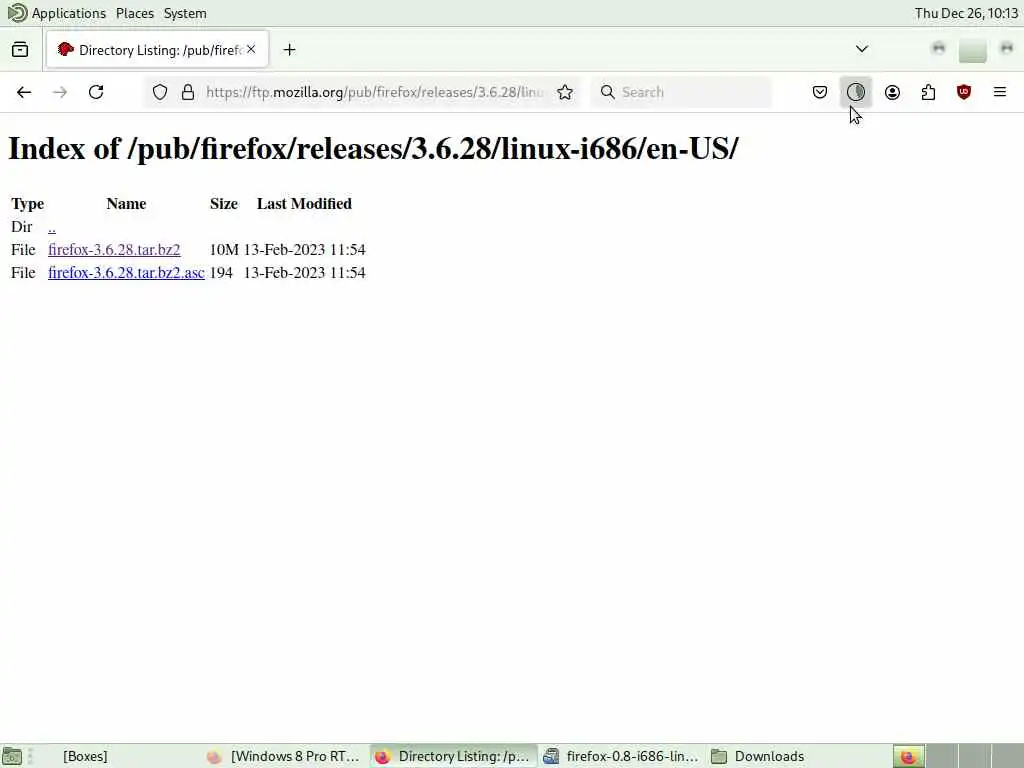Image resolution: width=1024 pixels, height=768 pixels.
Task: Reload the directory listing page
Action: [96, 92]
